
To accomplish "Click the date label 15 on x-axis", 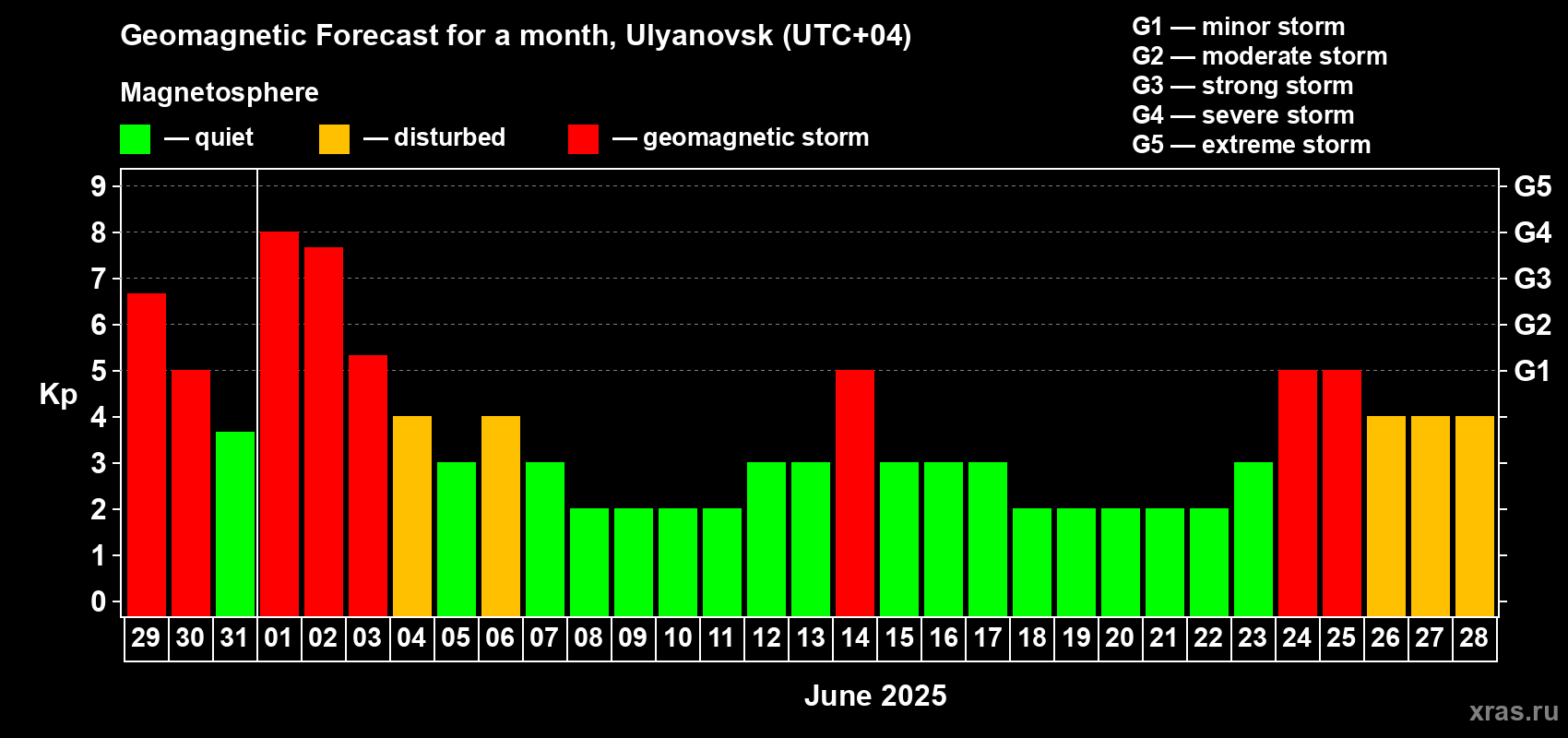I will click(899, 638).
